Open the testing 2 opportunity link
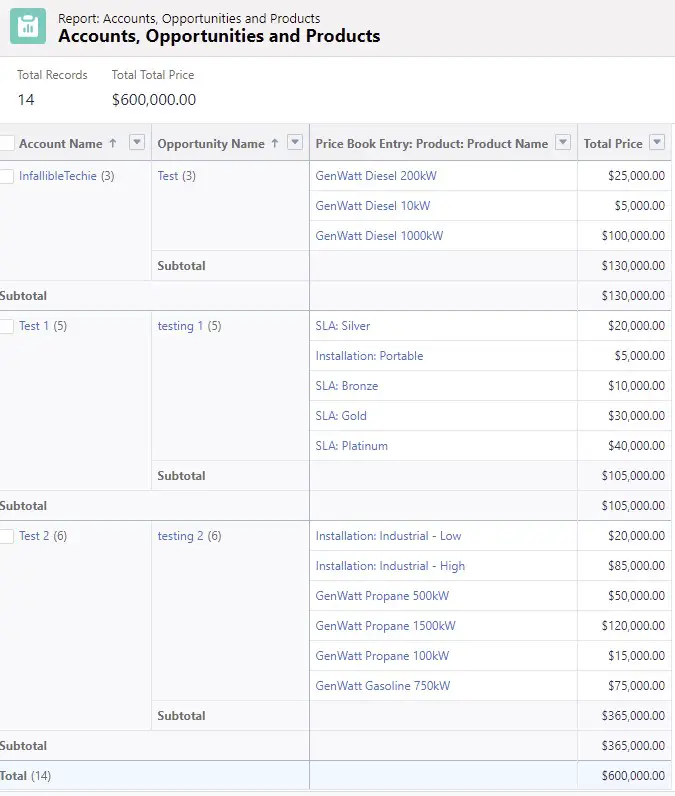The image size is (675, 796). click(x=180, y=536)
